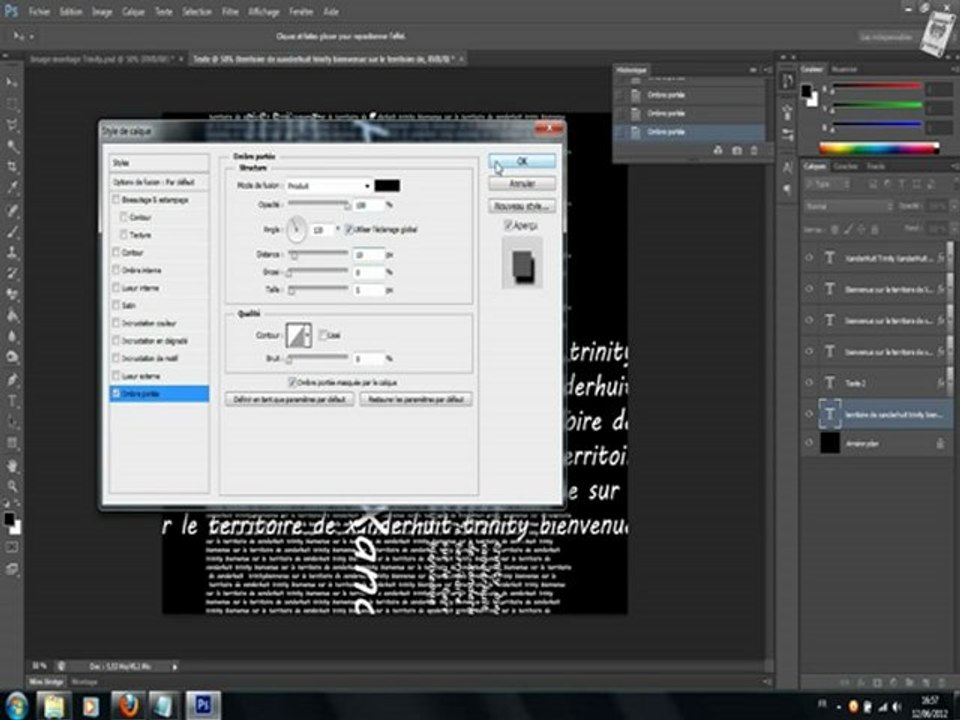
Task: Switch to the Tracés tab
Action: tap(876, 166)
